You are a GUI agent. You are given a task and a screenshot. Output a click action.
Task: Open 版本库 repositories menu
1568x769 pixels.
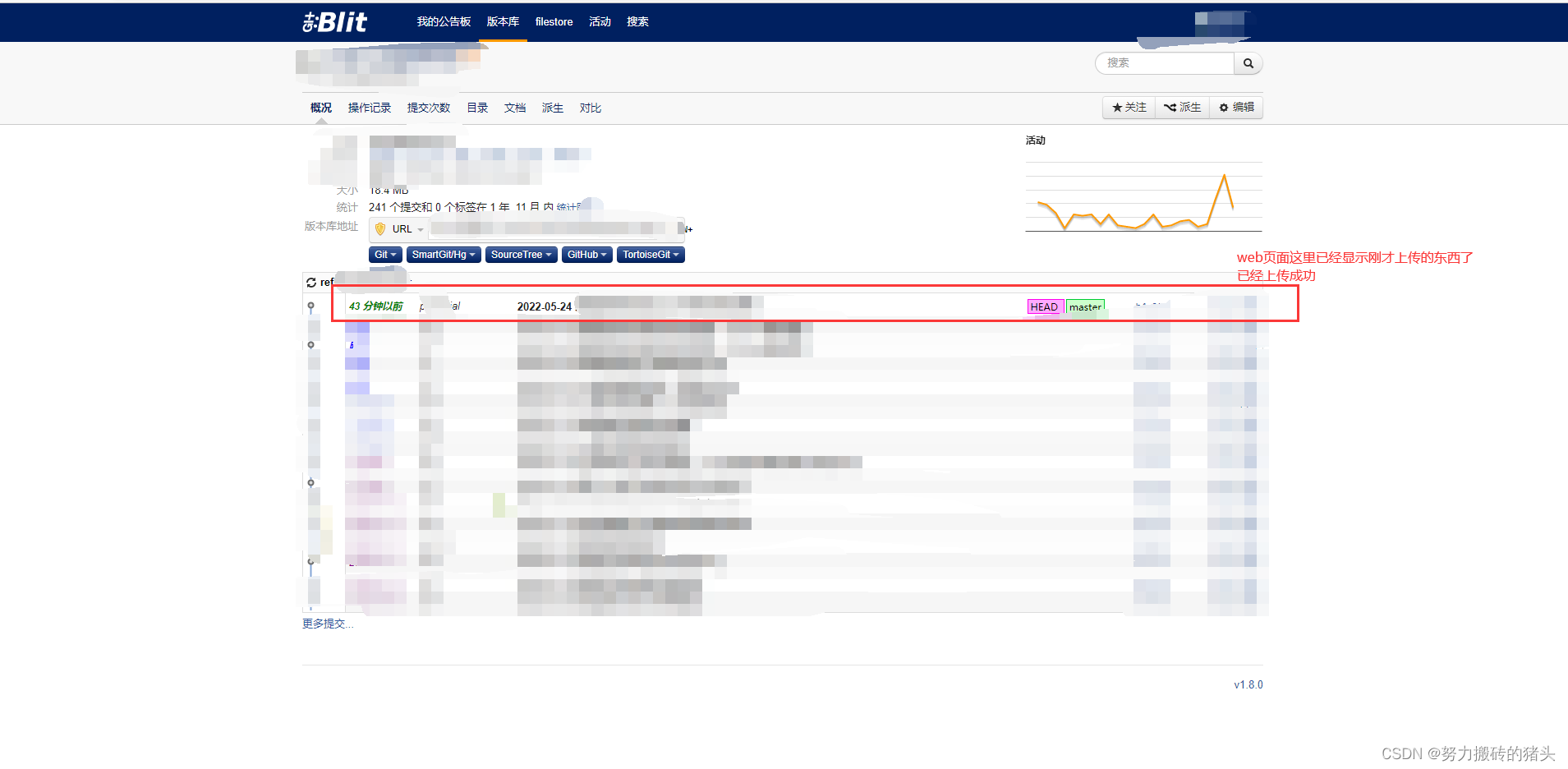pyautogui.click(x=503, y=22)
